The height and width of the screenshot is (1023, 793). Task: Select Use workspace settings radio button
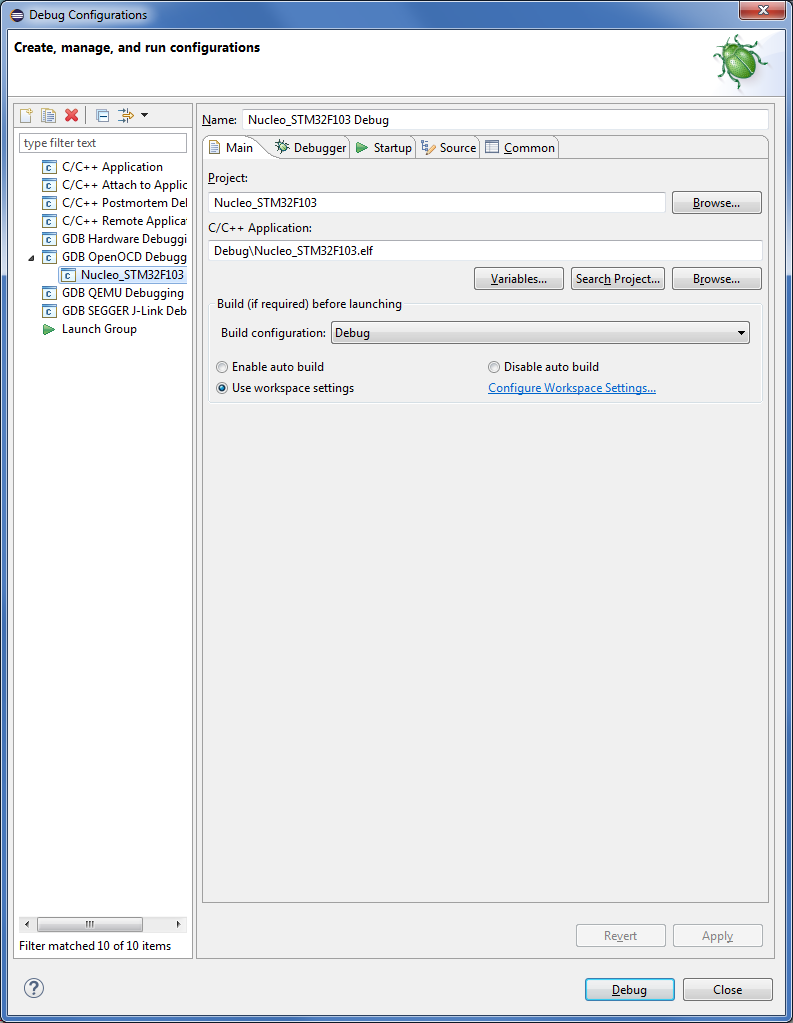coord(222,388)
